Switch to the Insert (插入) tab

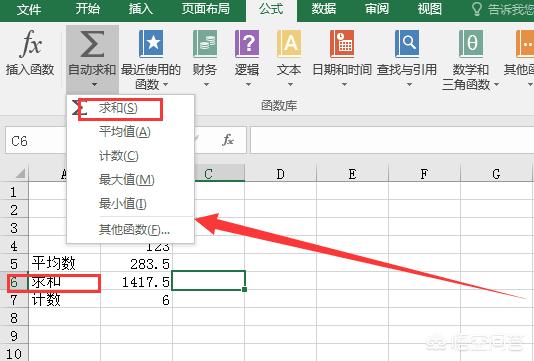[140, 9]
